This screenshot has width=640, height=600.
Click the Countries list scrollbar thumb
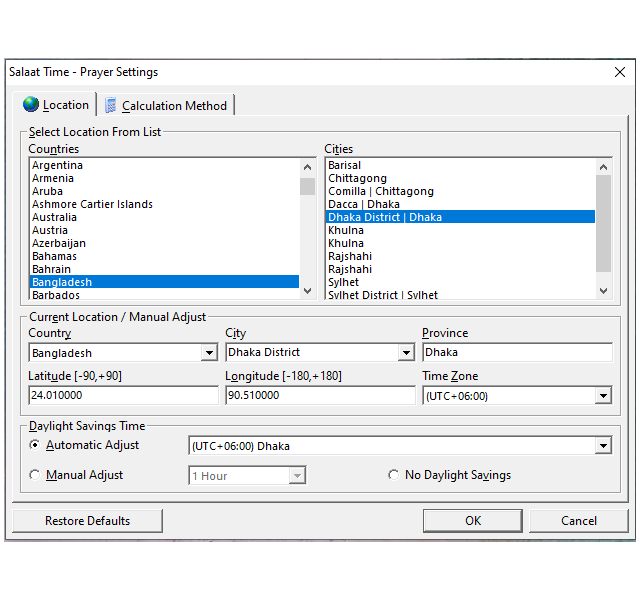[x=308, y=187]
